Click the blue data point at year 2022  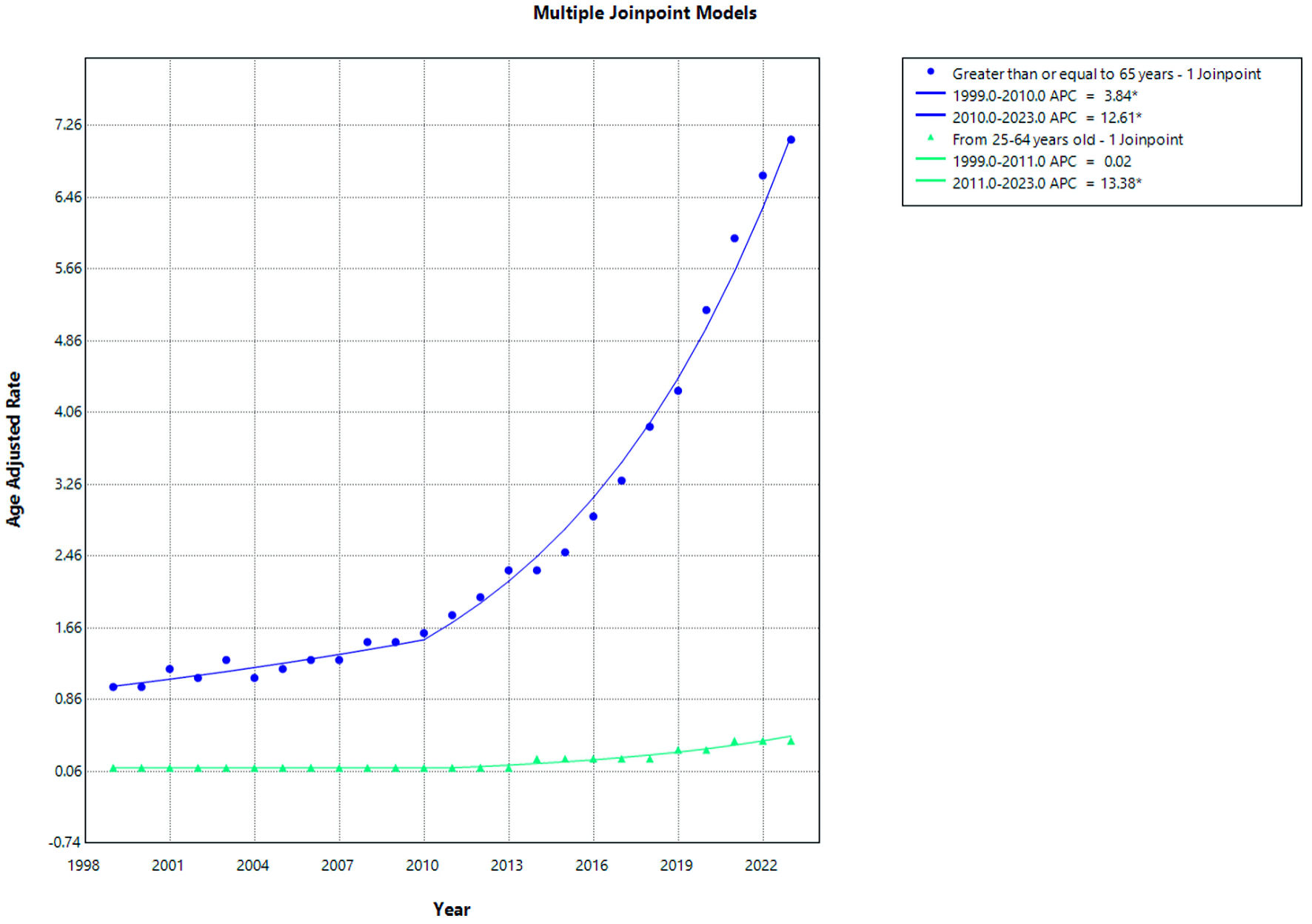763,175
